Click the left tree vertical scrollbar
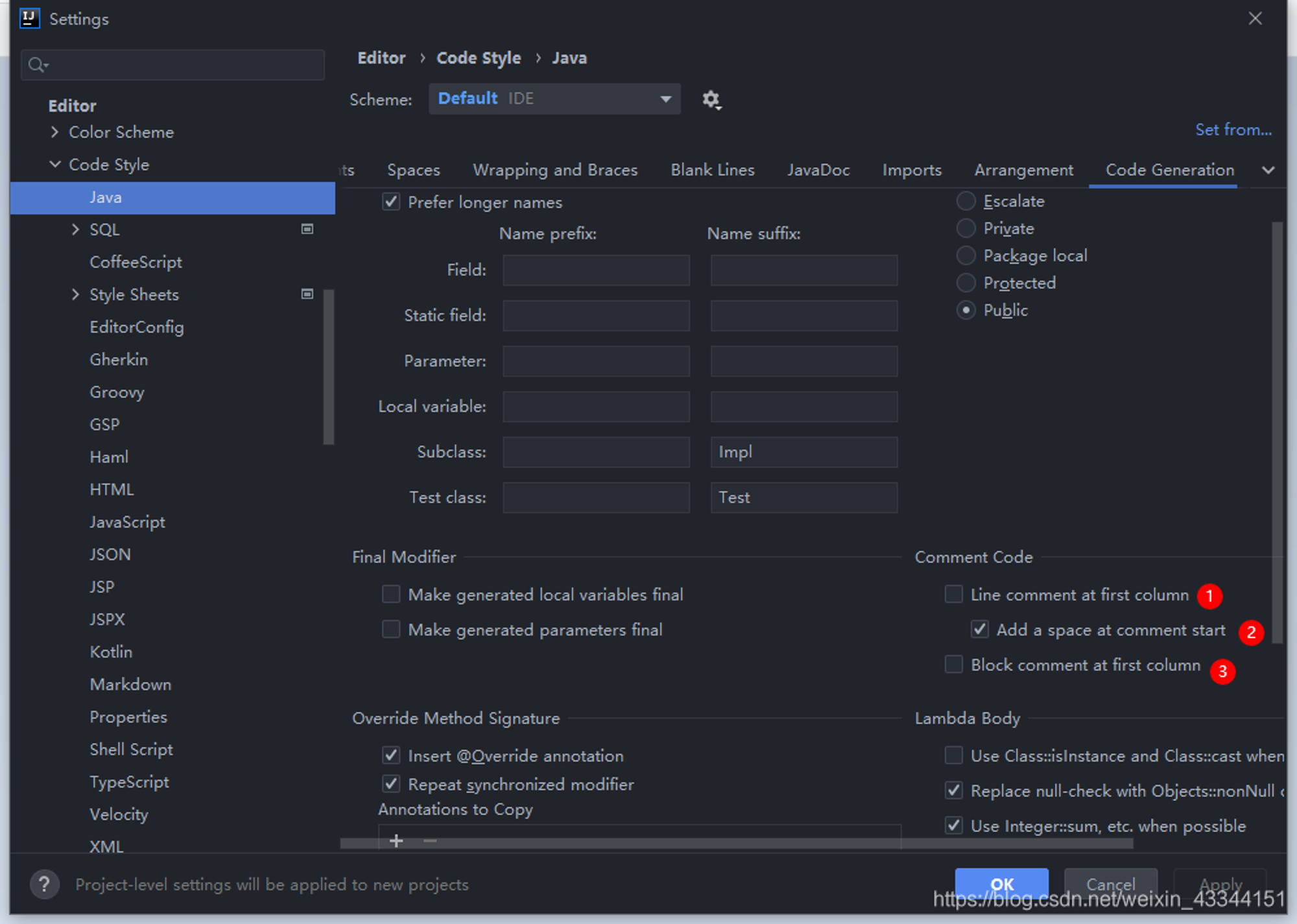 [x=329, y=367]
